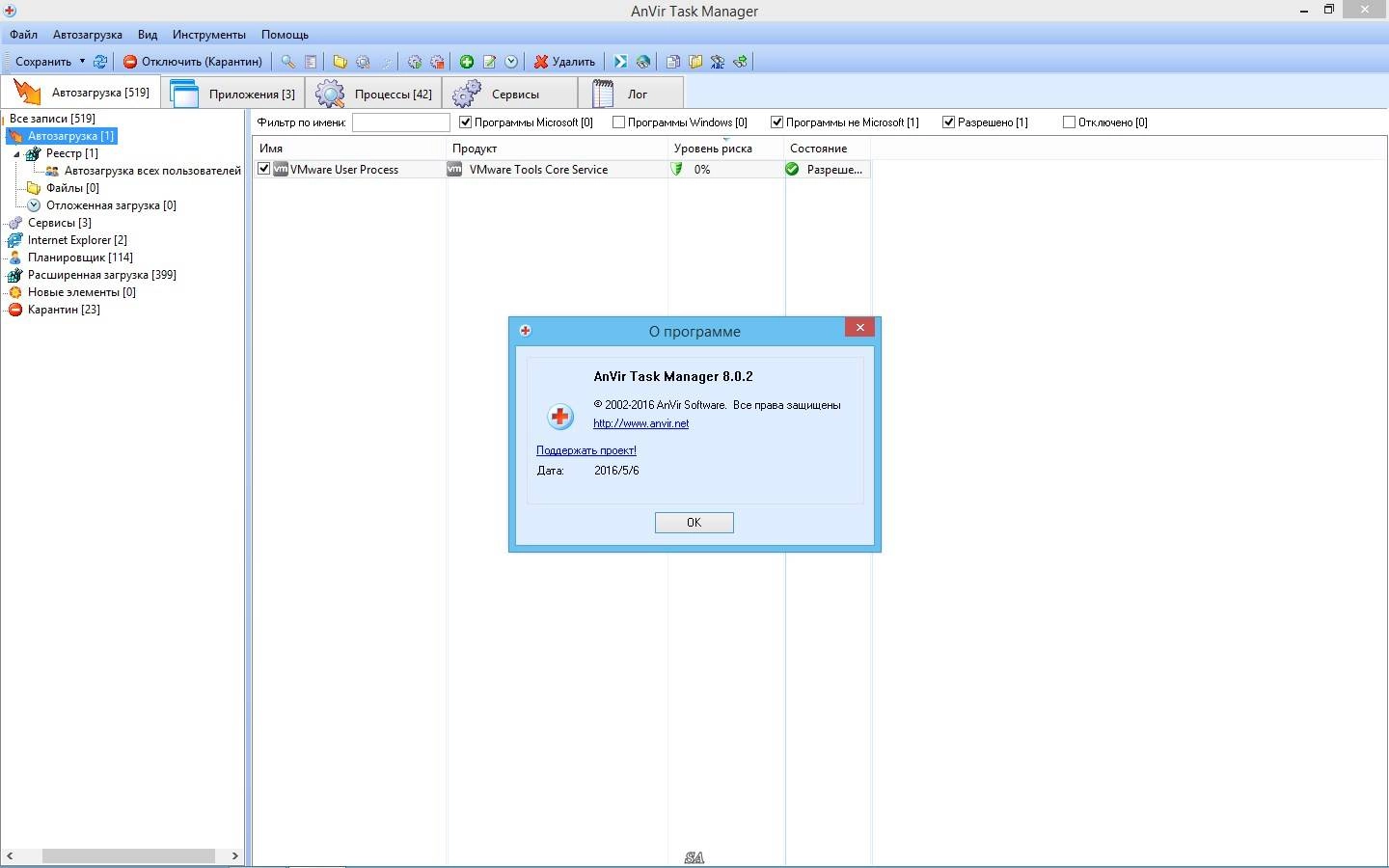Click the copy documents toolbar icon
The width and height of the screenshot is (1389, 868).
click(x=673, y=62)
